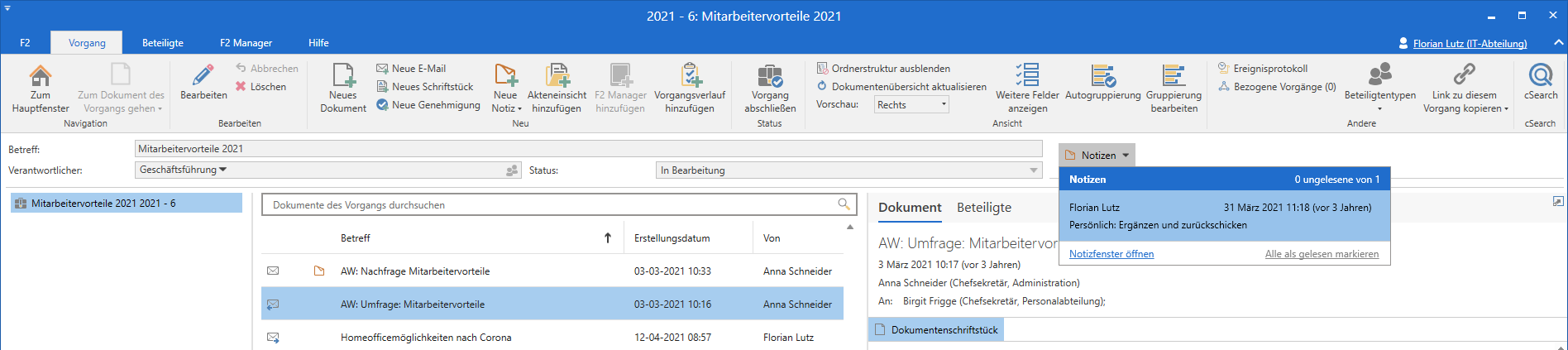1568x350 pixels.
Task: Run Autogruppierung on documents
Action: click(1102, 77)
